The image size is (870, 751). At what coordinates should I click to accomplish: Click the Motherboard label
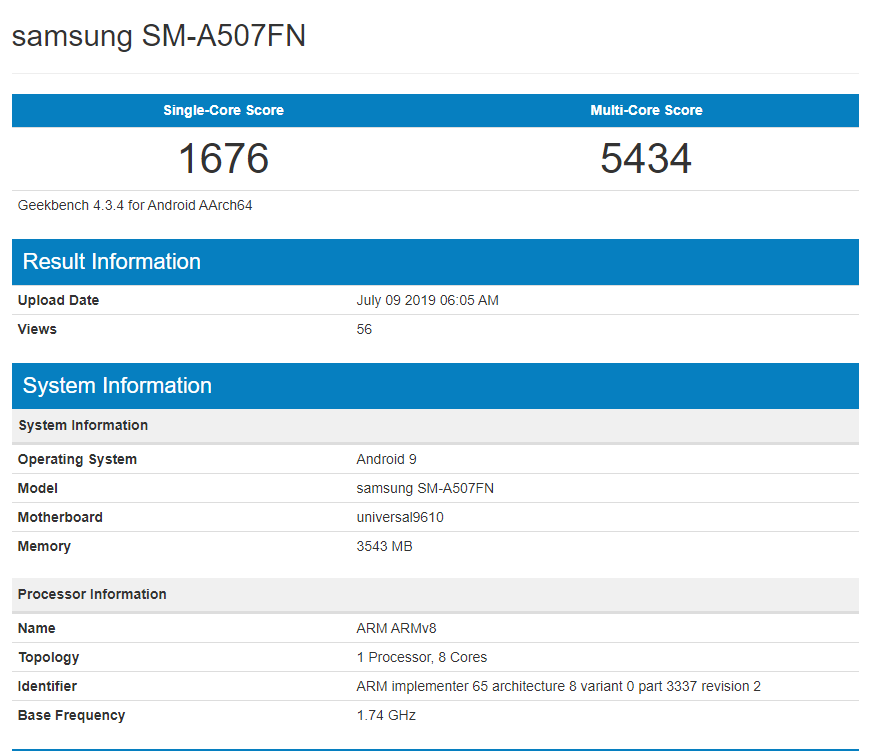click(60, 517)
